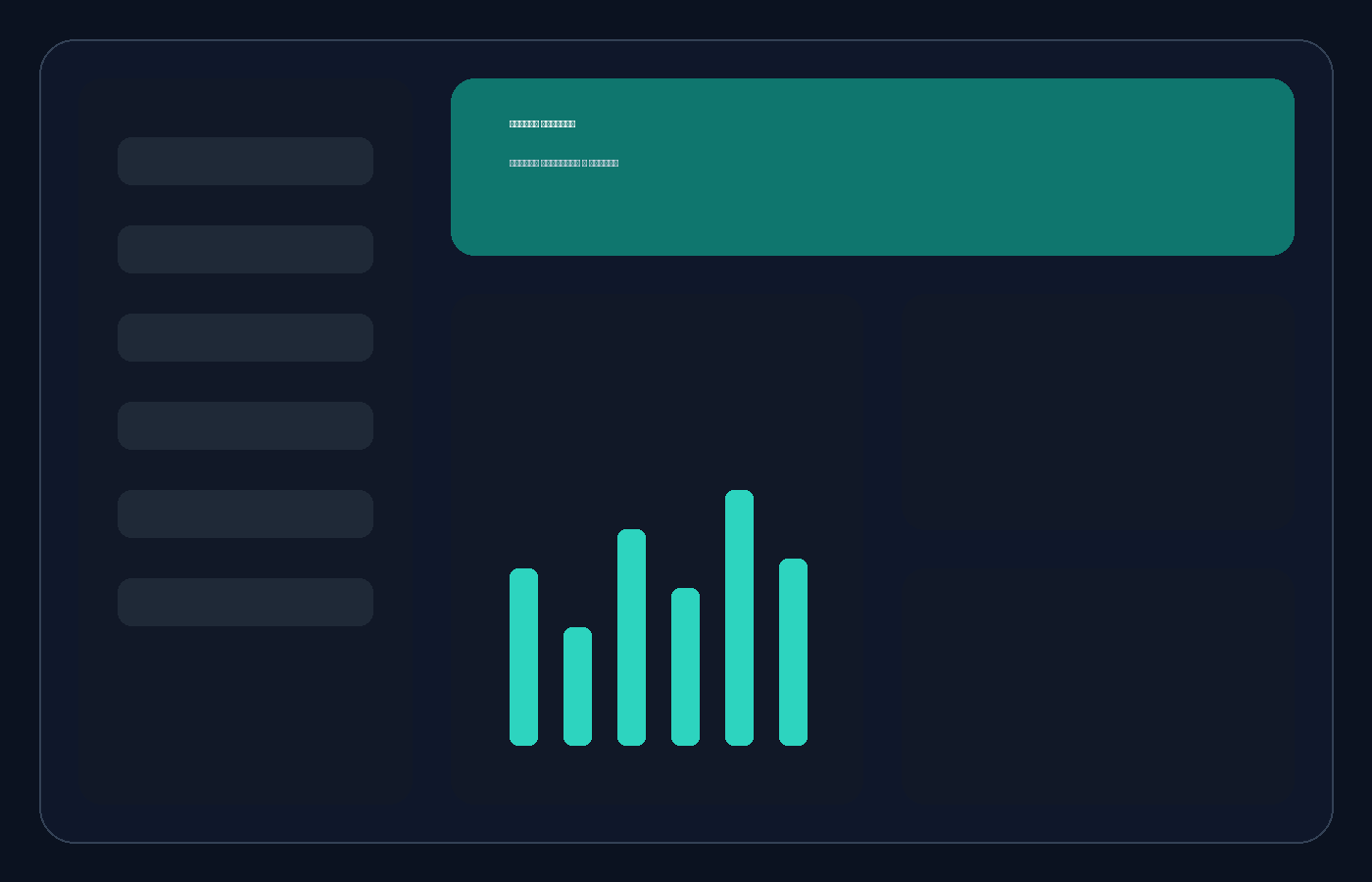This screenshot has width=1372, height=882.
Task: Select the lower right empty card
Action: tap(1098, 686)
